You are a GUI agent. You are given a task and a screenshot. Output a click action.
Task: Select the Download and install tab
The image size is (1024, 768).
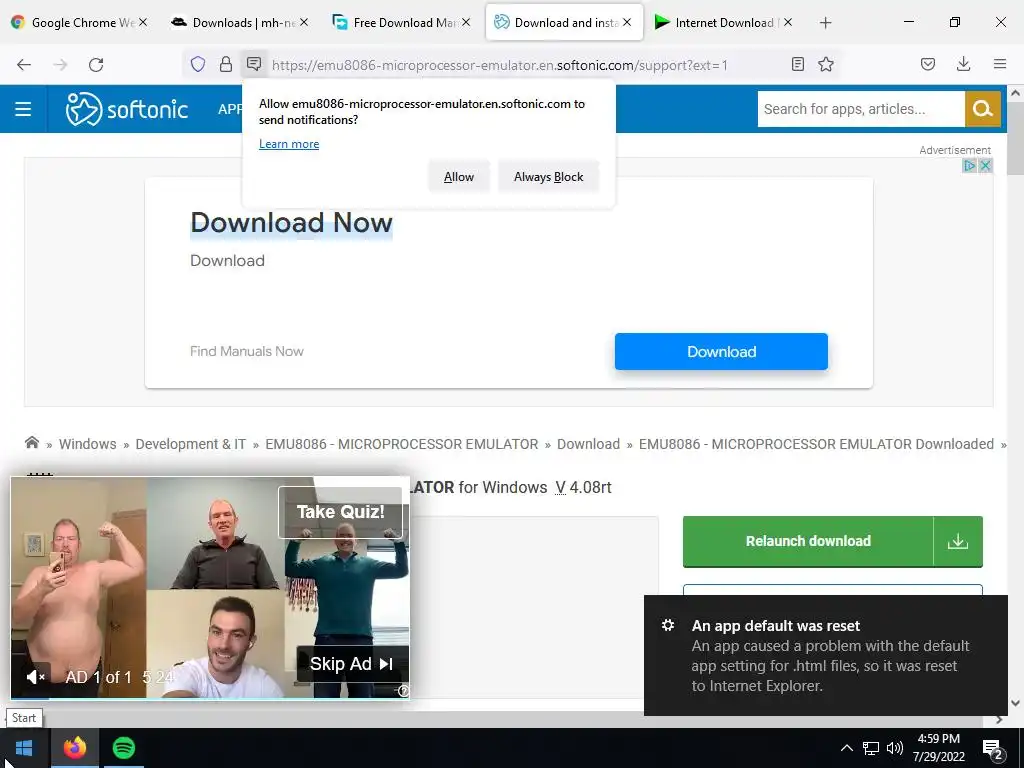[x=564, y=23]
